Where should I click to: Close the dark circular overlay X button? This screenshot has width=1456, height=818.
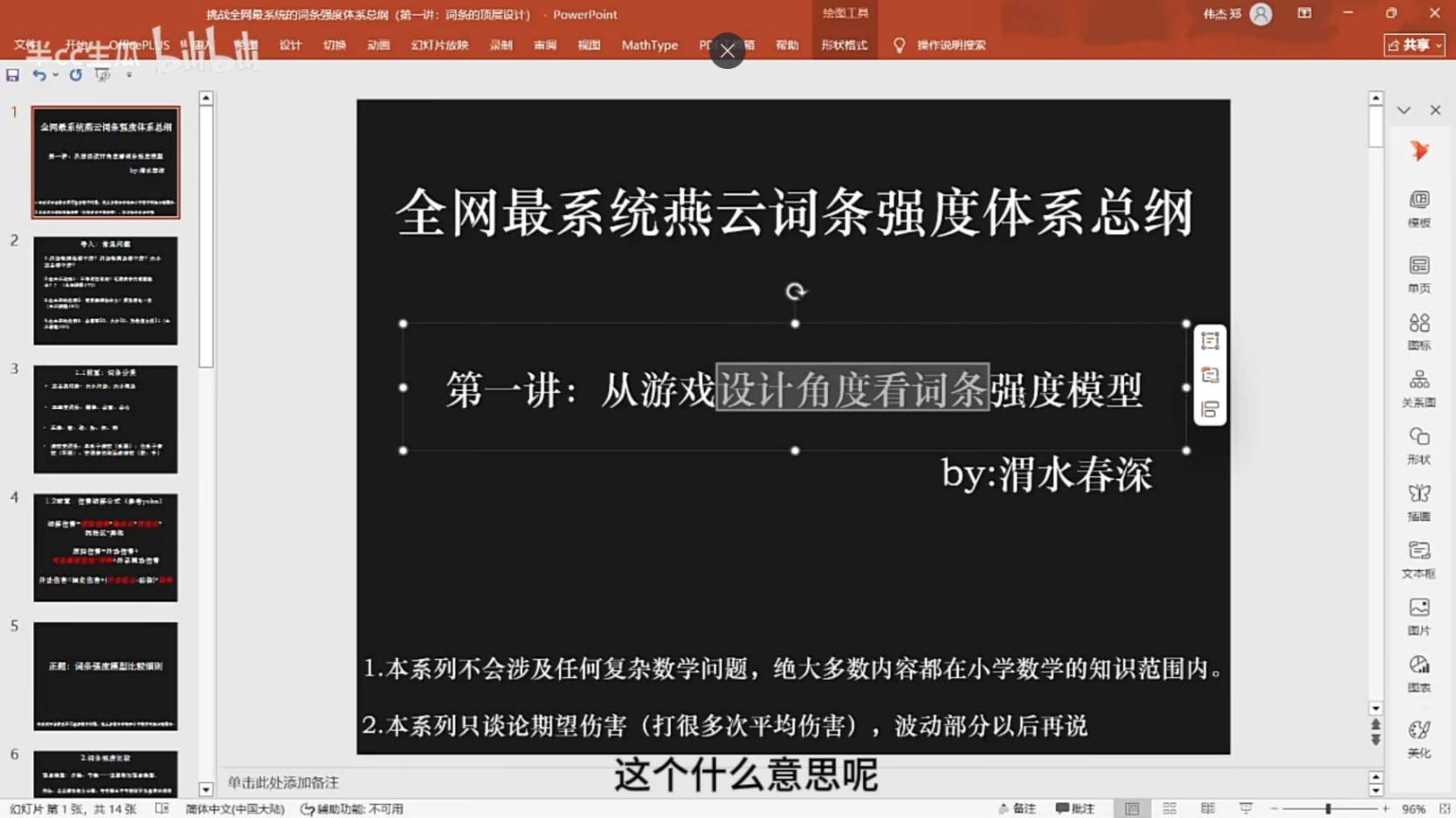pos(728,51)
